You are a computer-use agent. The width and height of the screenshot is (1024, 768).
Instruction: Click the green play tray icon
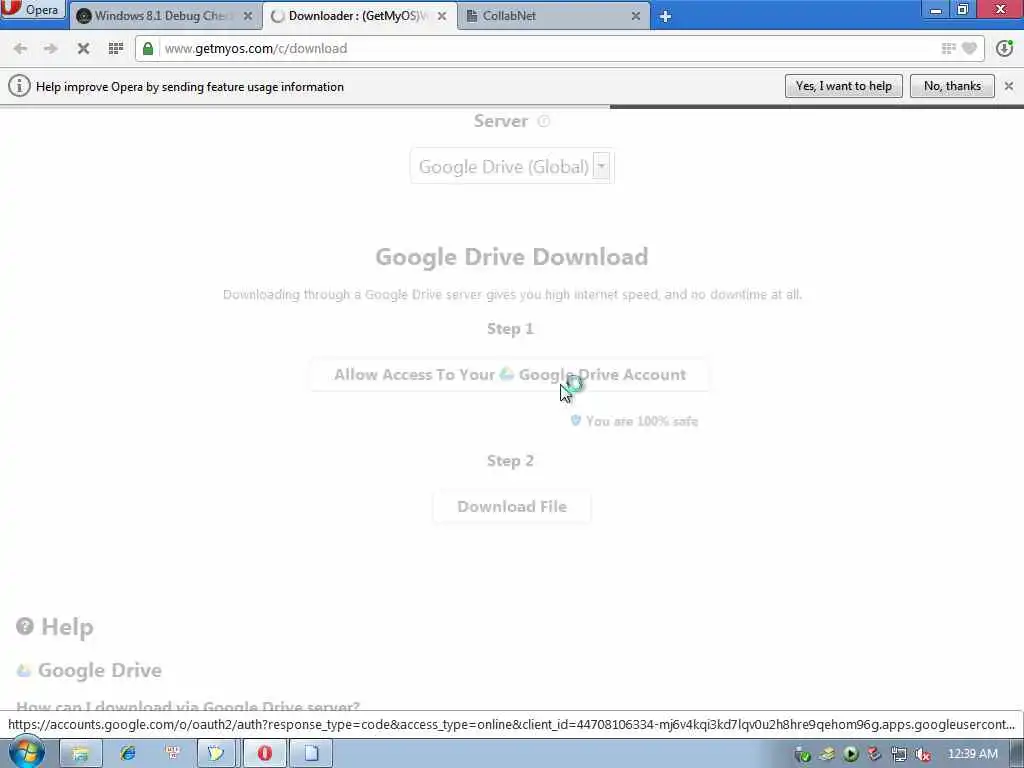(850, 754)
